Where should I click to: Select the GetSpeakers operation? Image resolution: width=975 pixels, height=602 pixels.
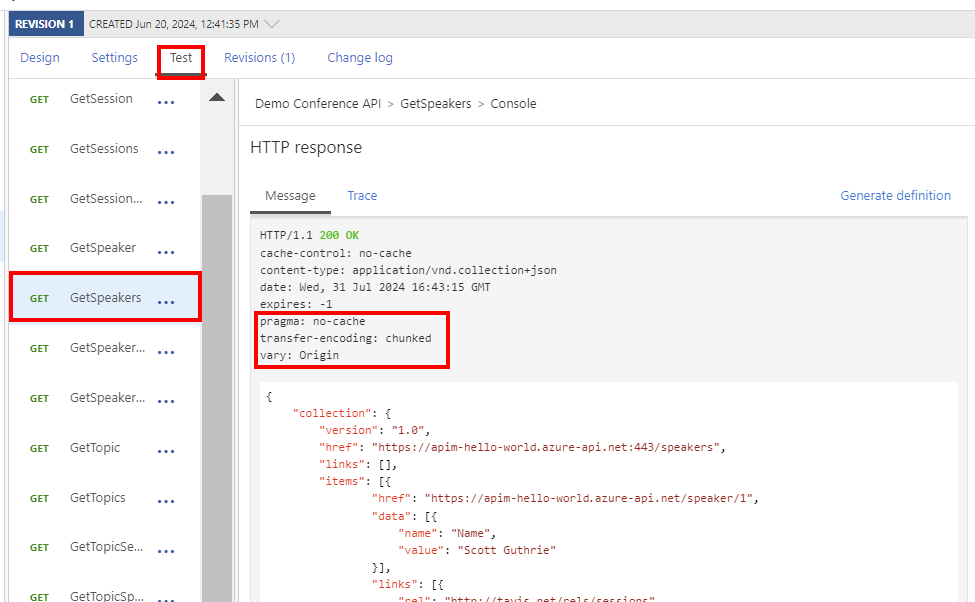click(x=106, y=298)
